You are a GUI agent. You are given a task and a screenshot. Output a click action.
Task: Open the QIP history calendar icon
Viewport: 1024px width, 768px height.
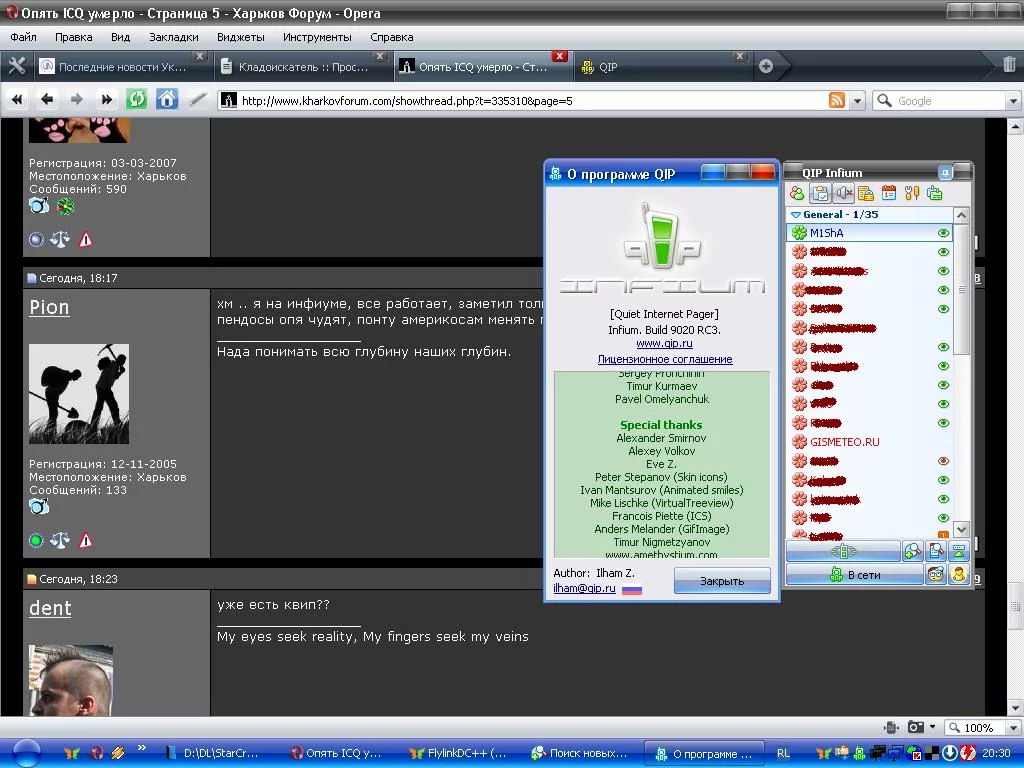pos(889,193)
